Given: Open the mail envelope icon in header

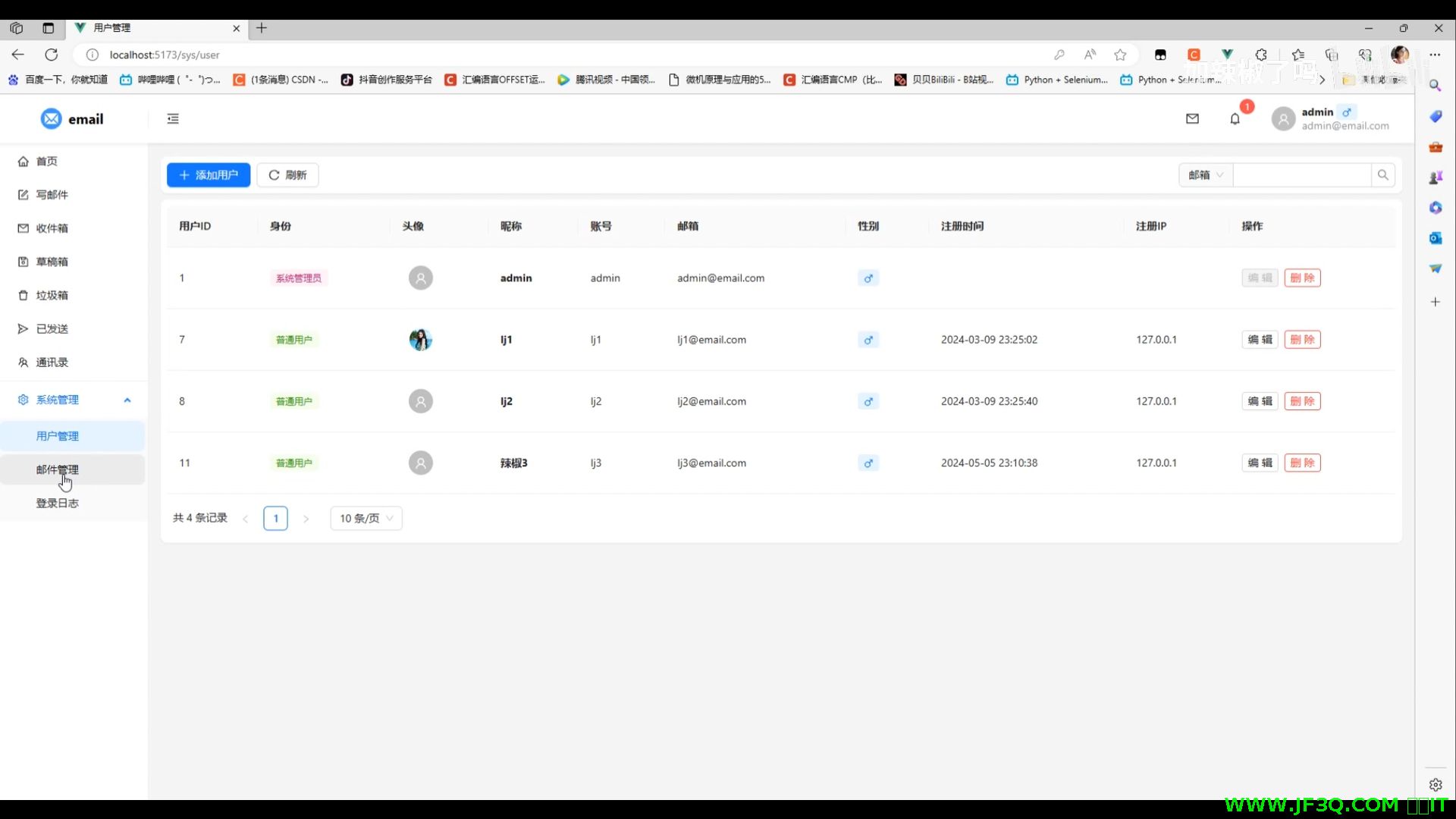Looking at the screenshot, I should [1192, 118].
